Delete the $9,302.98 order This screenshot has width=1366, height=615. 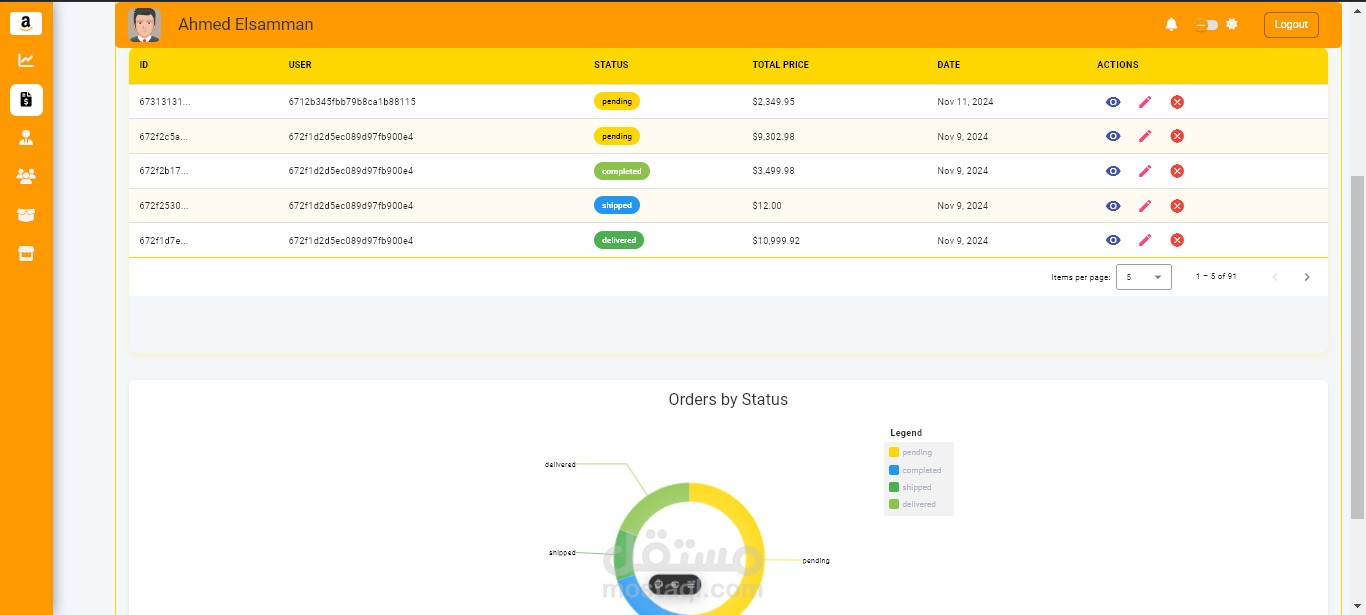(x=1177, y=136)
